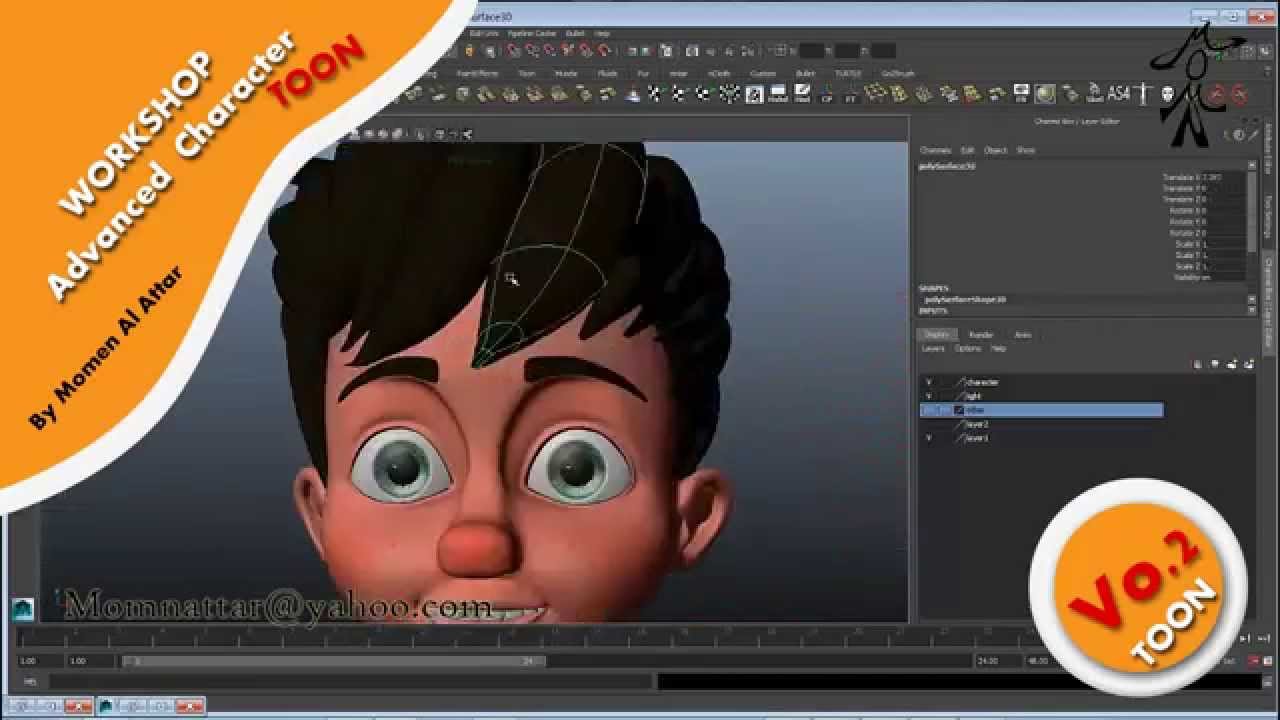
Task: Open the Anim layer tab
Action: 1023,335
